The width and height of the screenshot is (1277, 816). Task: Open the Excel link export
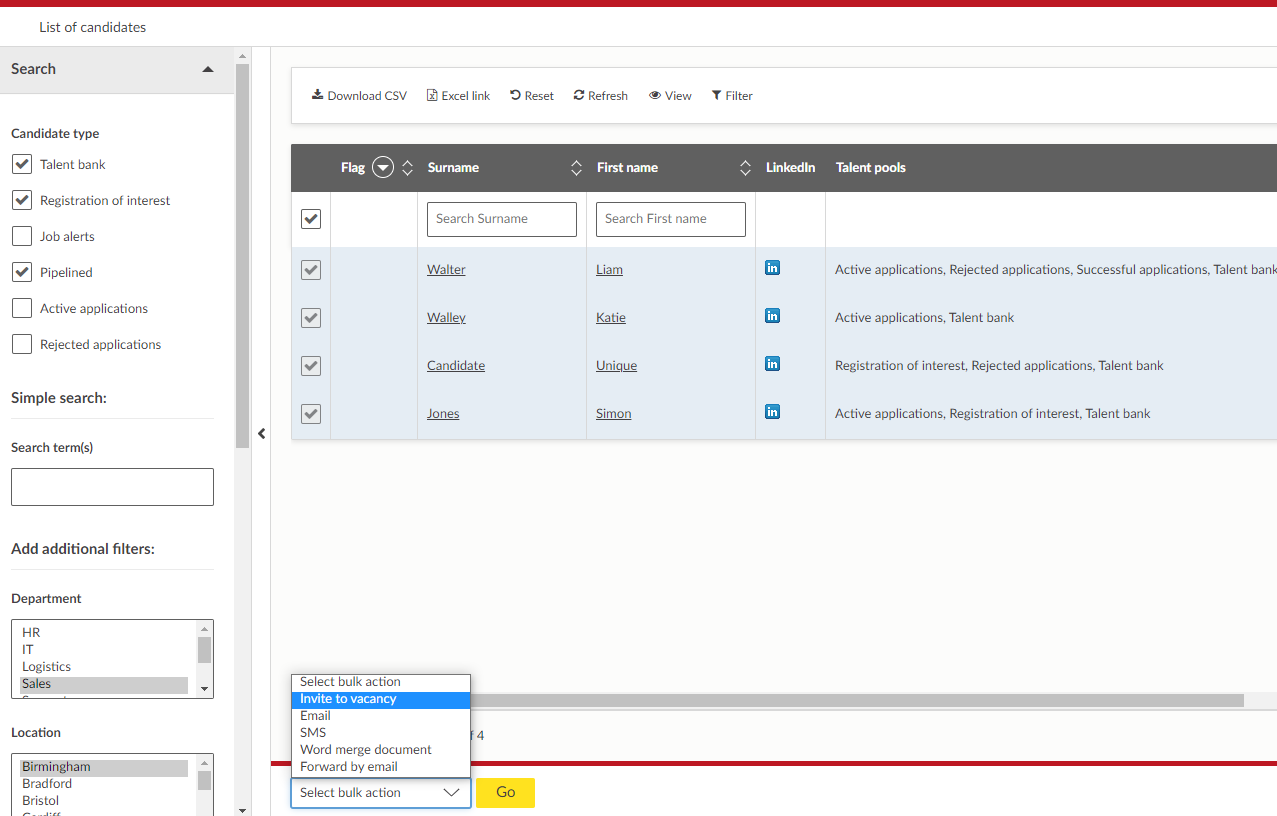458,96
